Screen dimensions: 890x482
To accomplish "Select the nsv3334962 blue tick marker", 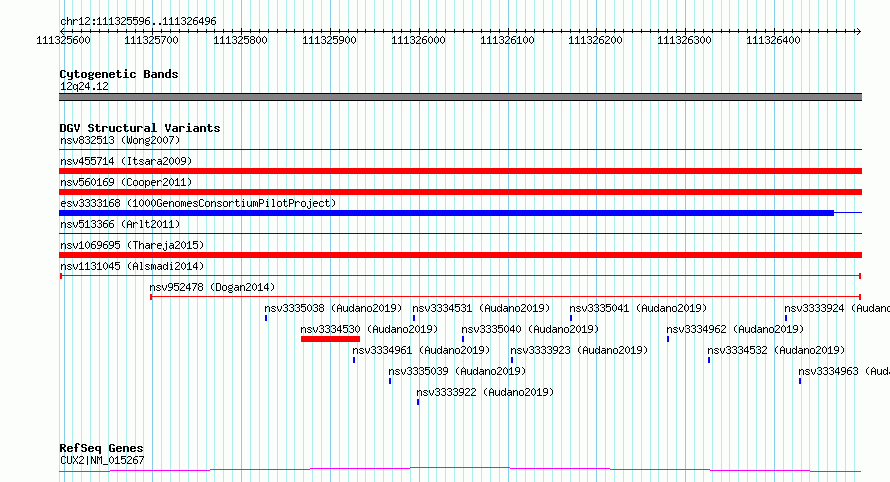I will 668,339.
